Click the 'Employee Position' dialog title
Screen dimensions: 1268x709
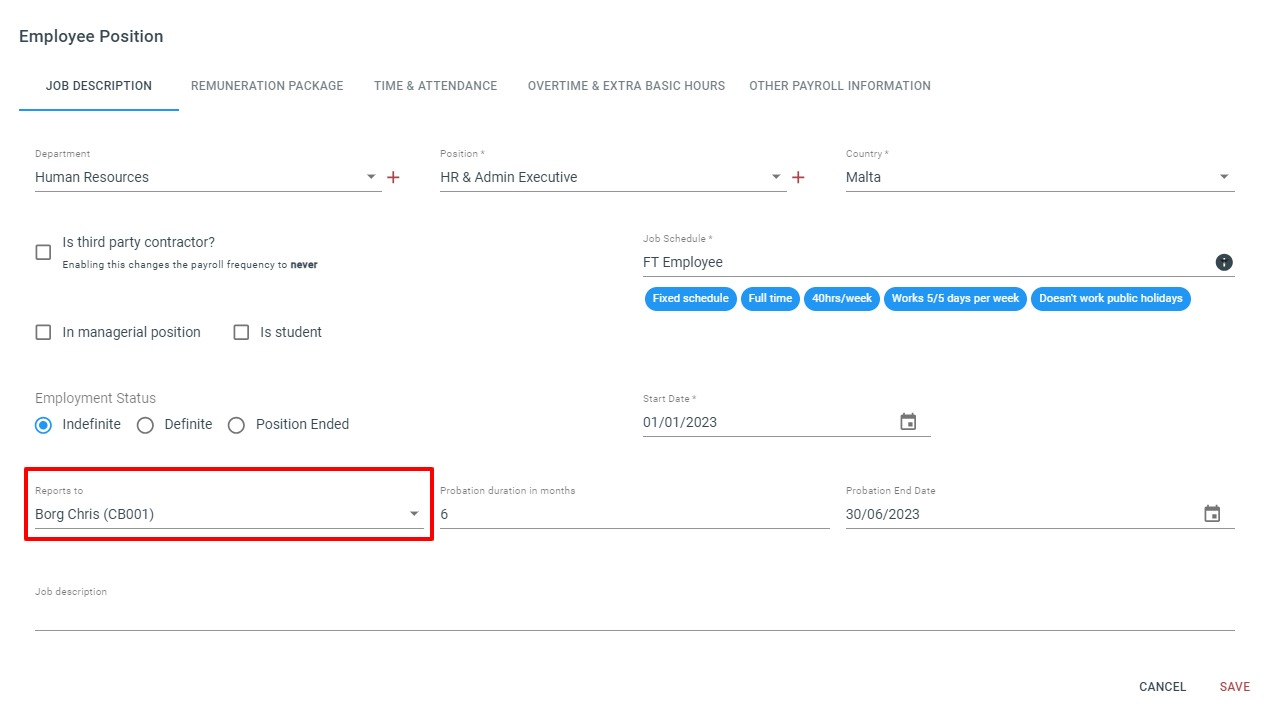click(x=91, y=36)
